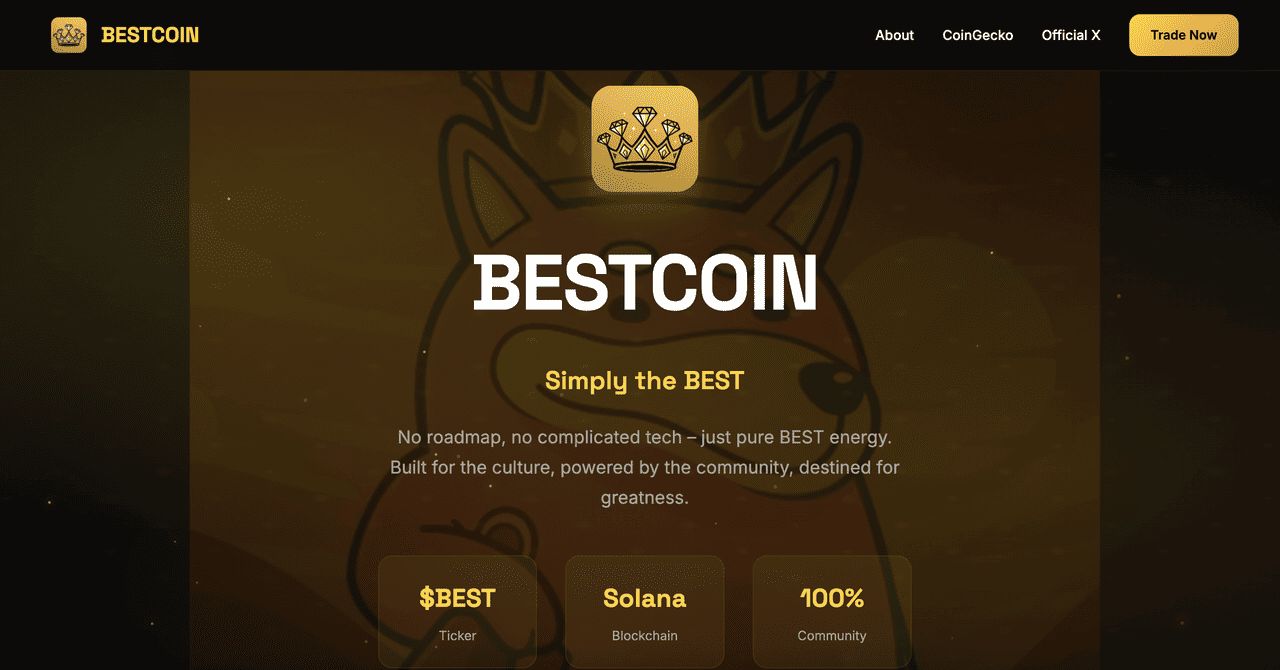Click the large diamond crown logo in hero
This screenshot has height=670, width=1280.
(645, 138)
